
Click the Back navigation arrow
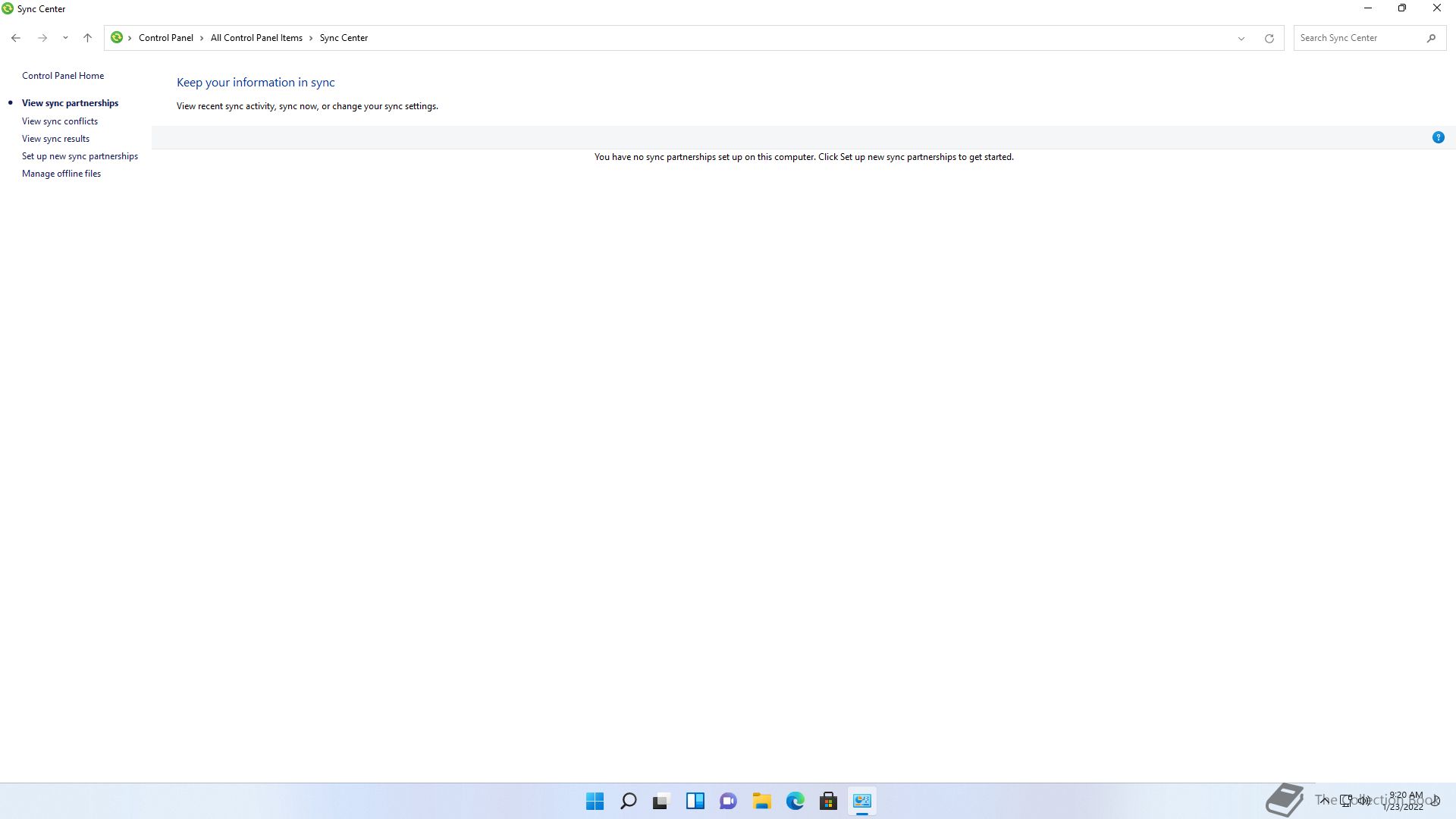16,38
